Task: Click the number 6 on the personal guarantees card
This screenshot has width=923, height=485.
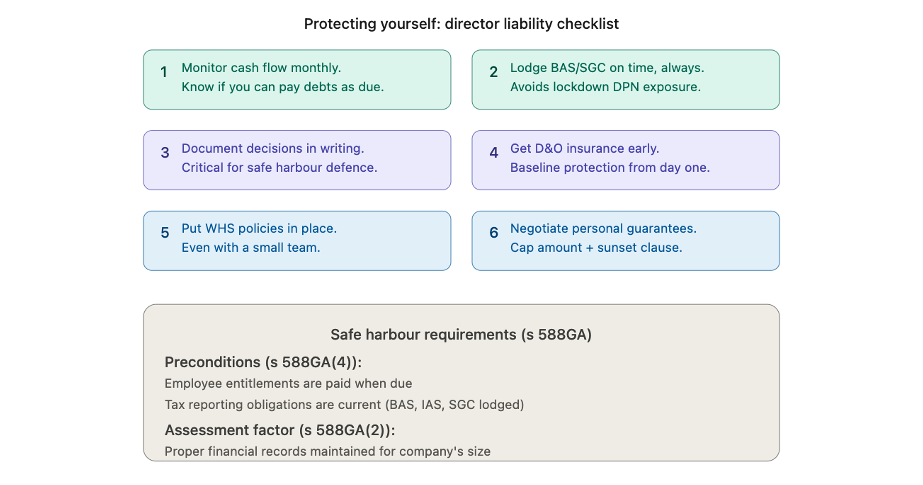Action: [493, 233]
